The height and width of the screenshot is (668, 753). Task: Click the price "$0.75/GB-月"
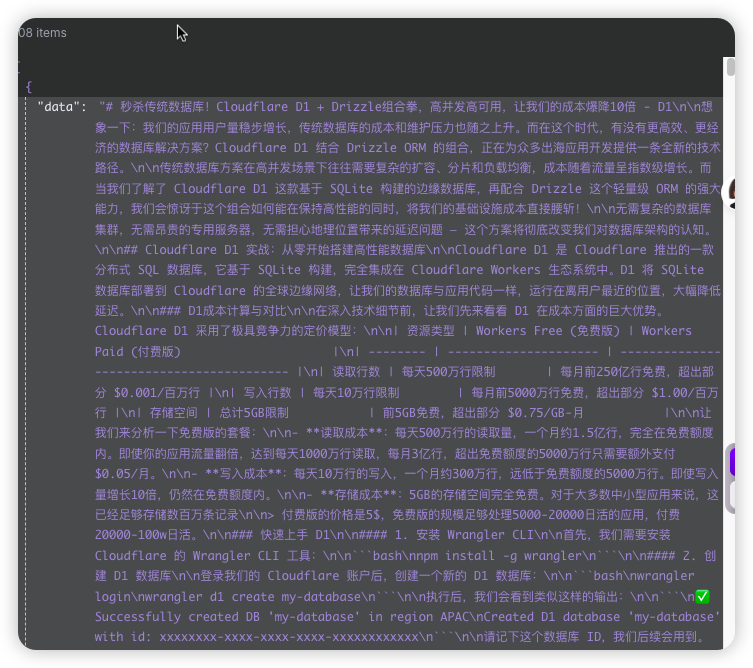(546, 413)
